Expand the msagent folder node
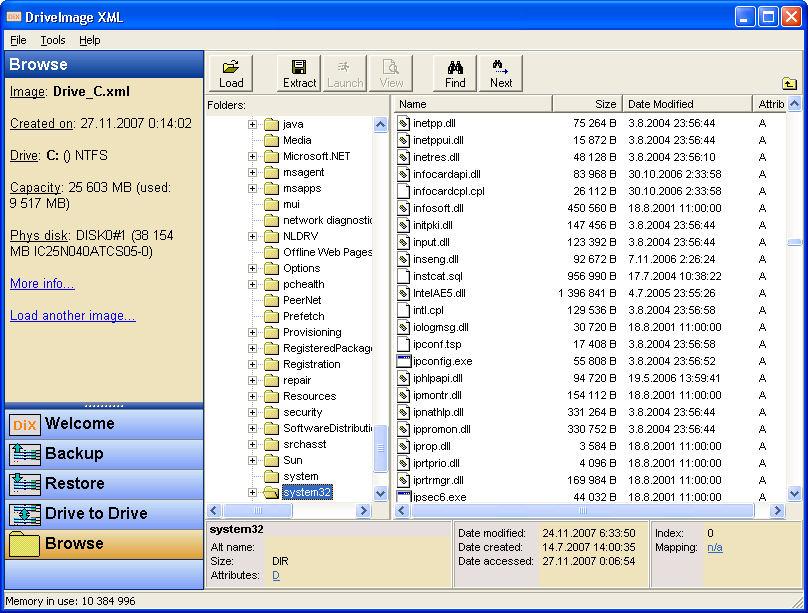Viewport: 808px width, 613px height. (x=252, y=172)
